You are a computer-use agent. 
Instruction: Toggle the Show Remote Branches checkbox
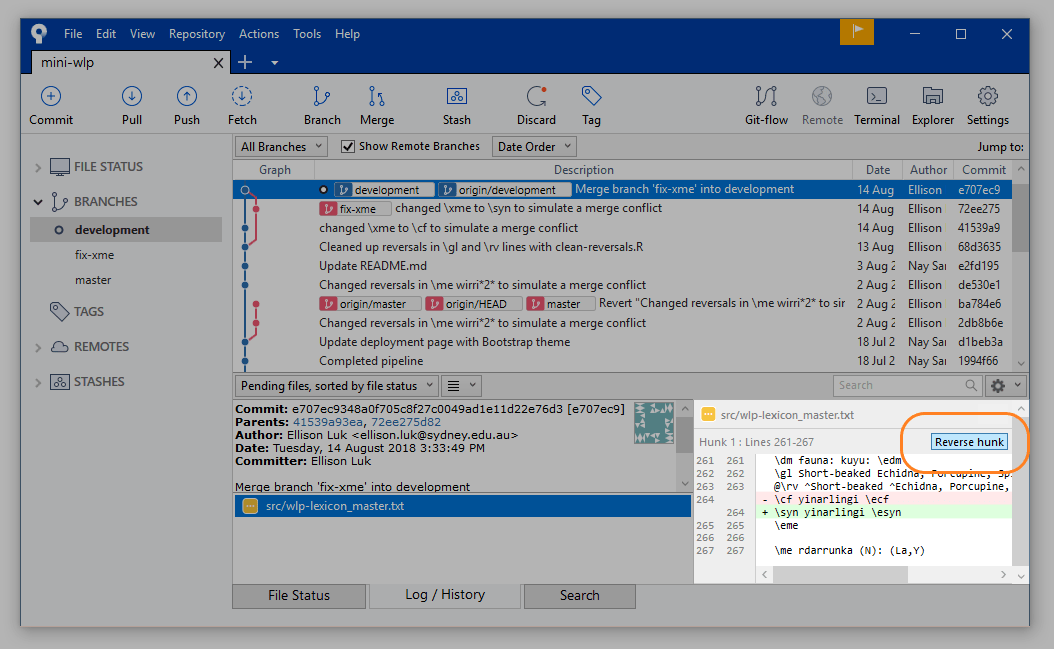348,146
